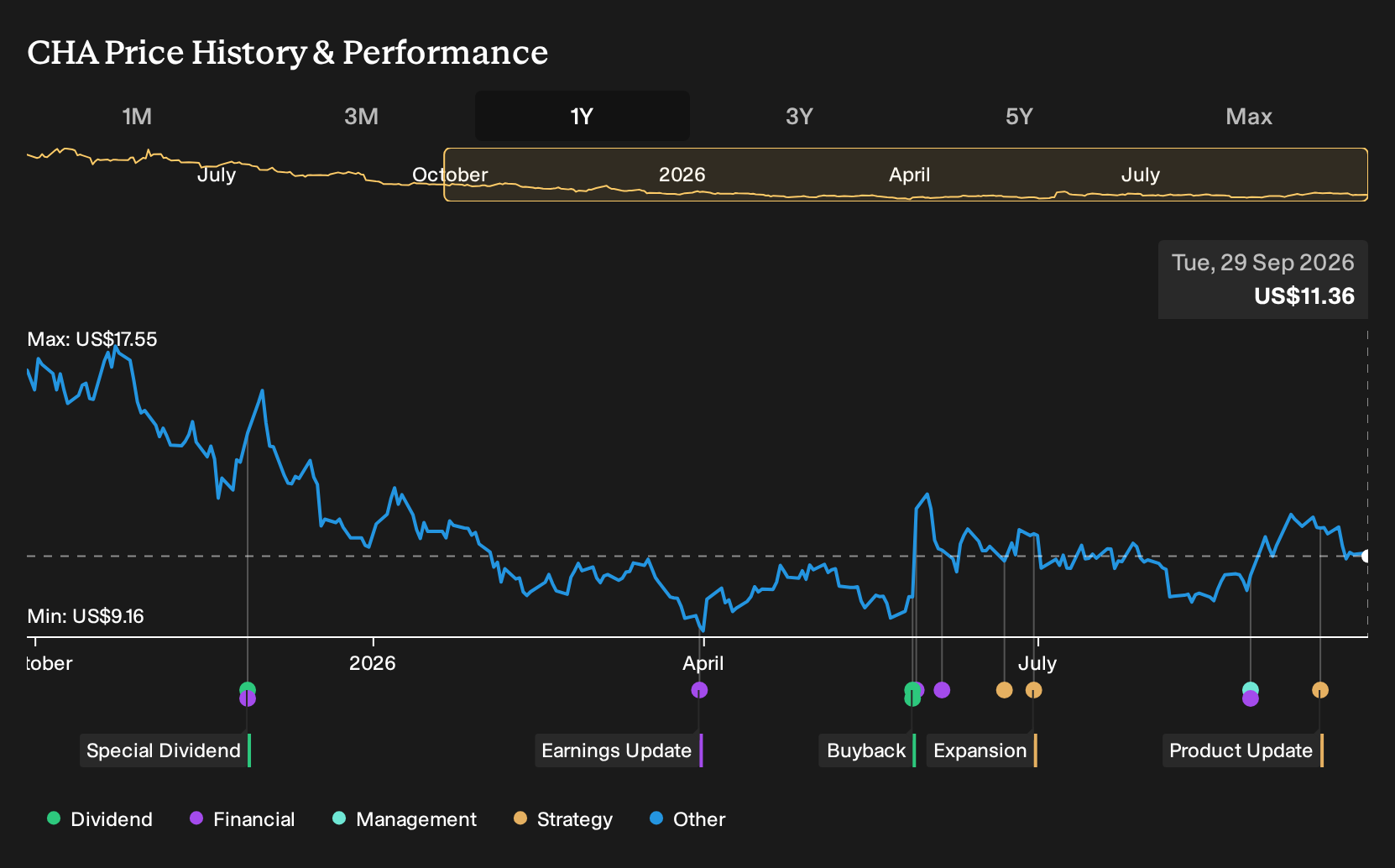1395x868 pixels.
Task: Show the Max time range
Action: click(x=1249, y=116)
